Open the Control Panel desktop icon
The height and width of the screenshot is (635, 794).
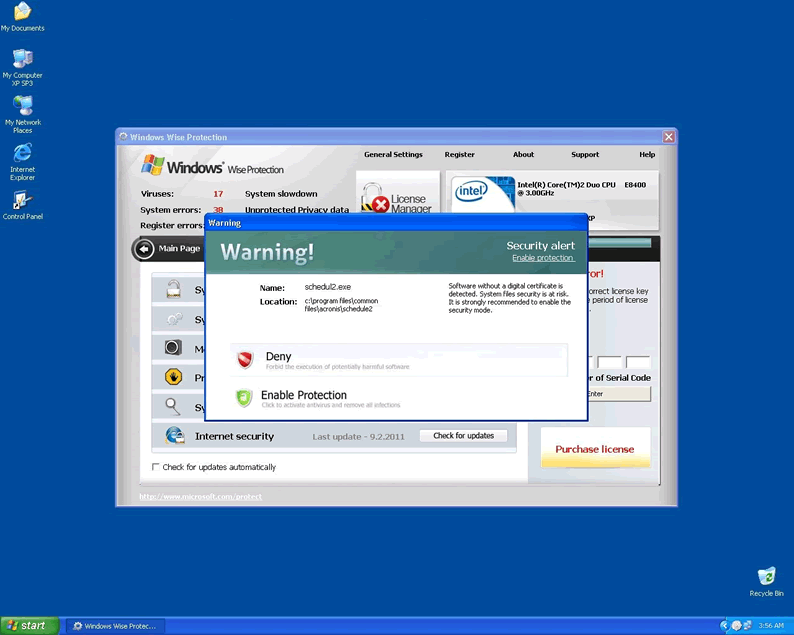22,201
